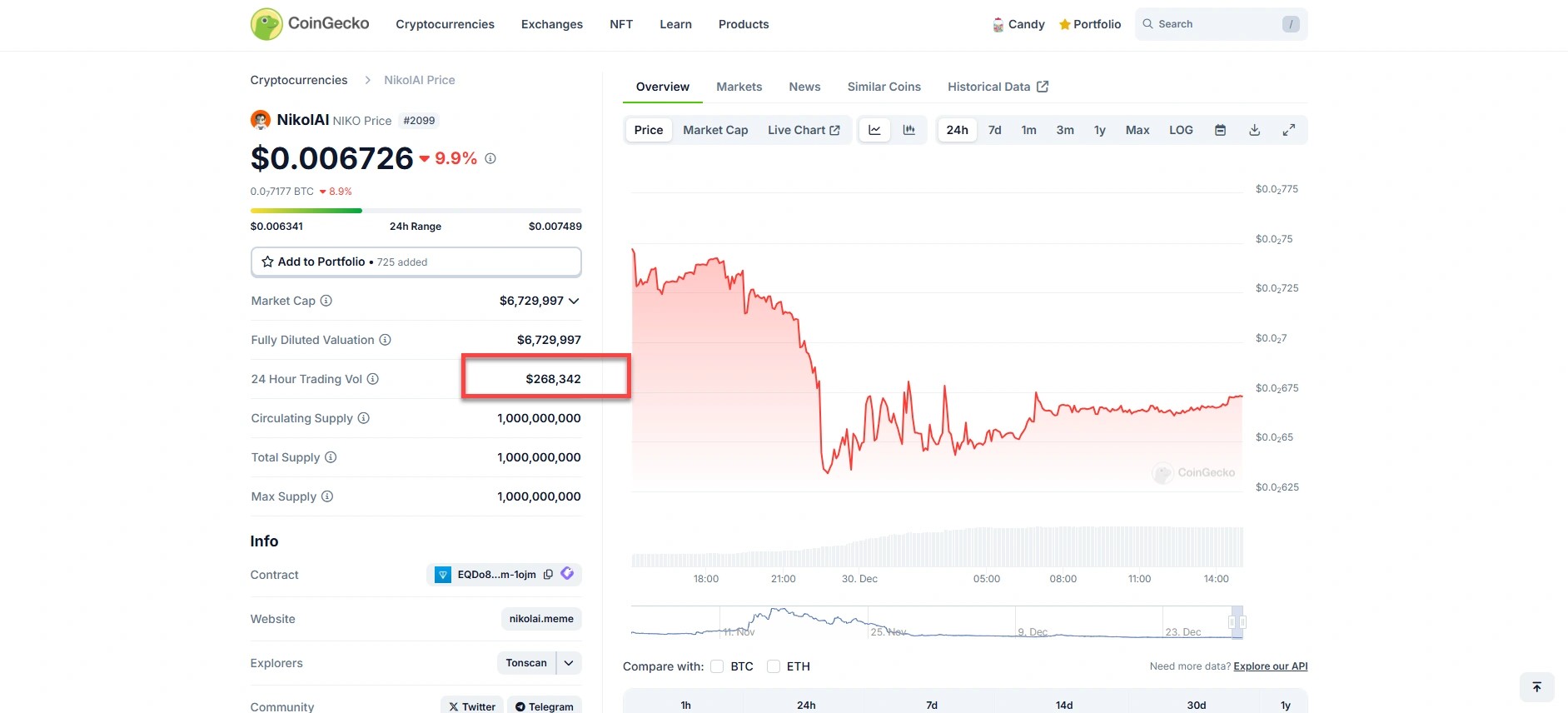Open the Cryptocurrencies navigation menu
1568x713 pixels.
(445, 24)
